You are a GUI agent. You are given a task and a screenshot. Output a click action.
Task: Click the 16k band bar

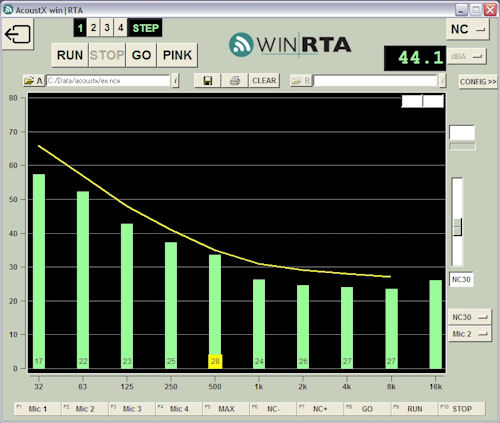click(x=436, y=324)
